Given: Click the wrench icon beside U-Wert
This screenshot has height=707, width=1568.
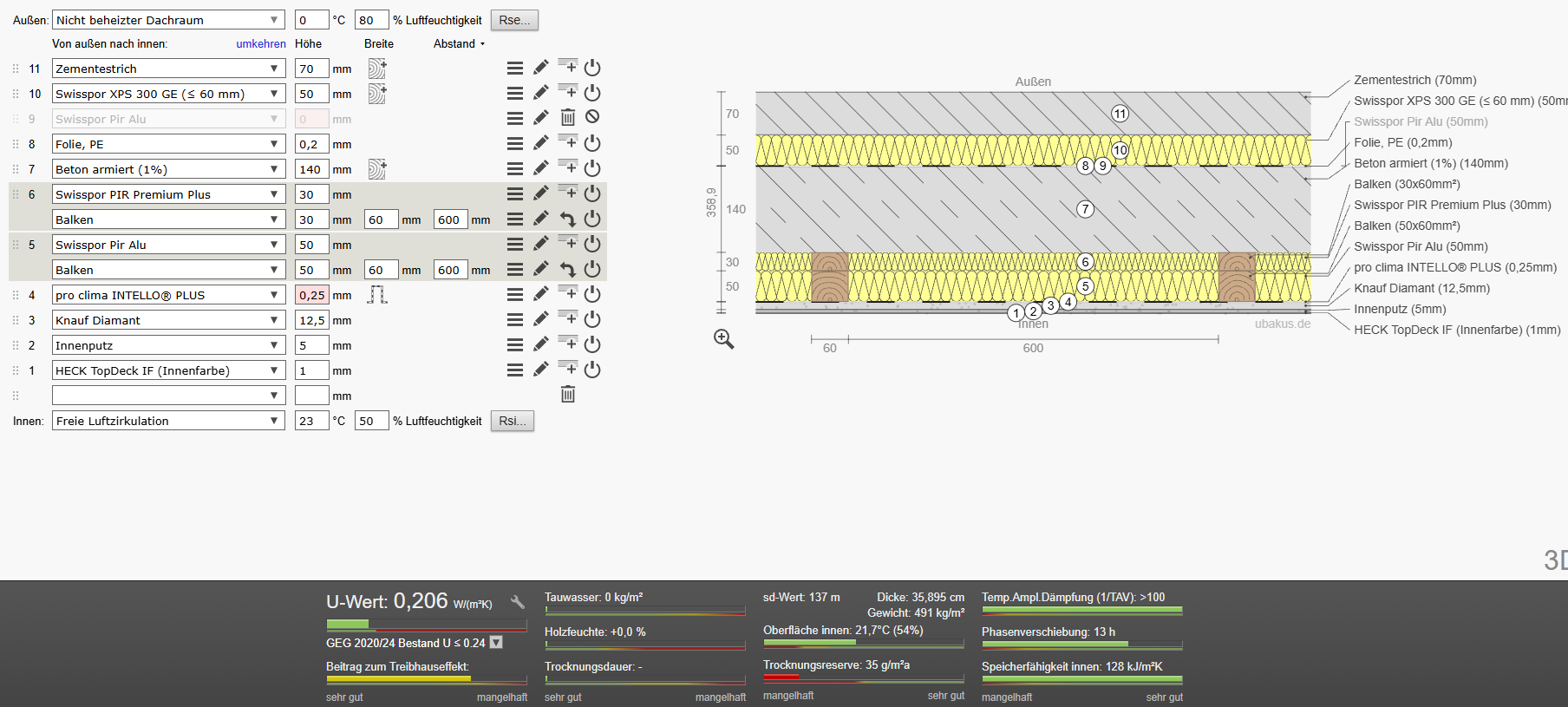Looking at the screenshot, I should pos(518,602).
